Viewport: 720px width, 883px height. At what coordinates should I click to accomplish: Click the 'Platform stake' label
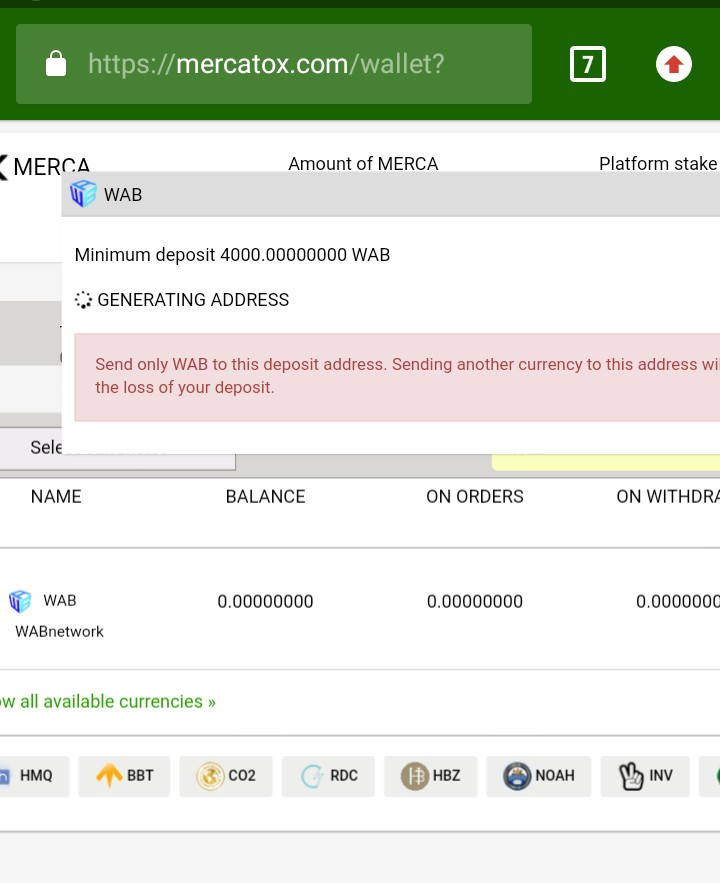658,164
